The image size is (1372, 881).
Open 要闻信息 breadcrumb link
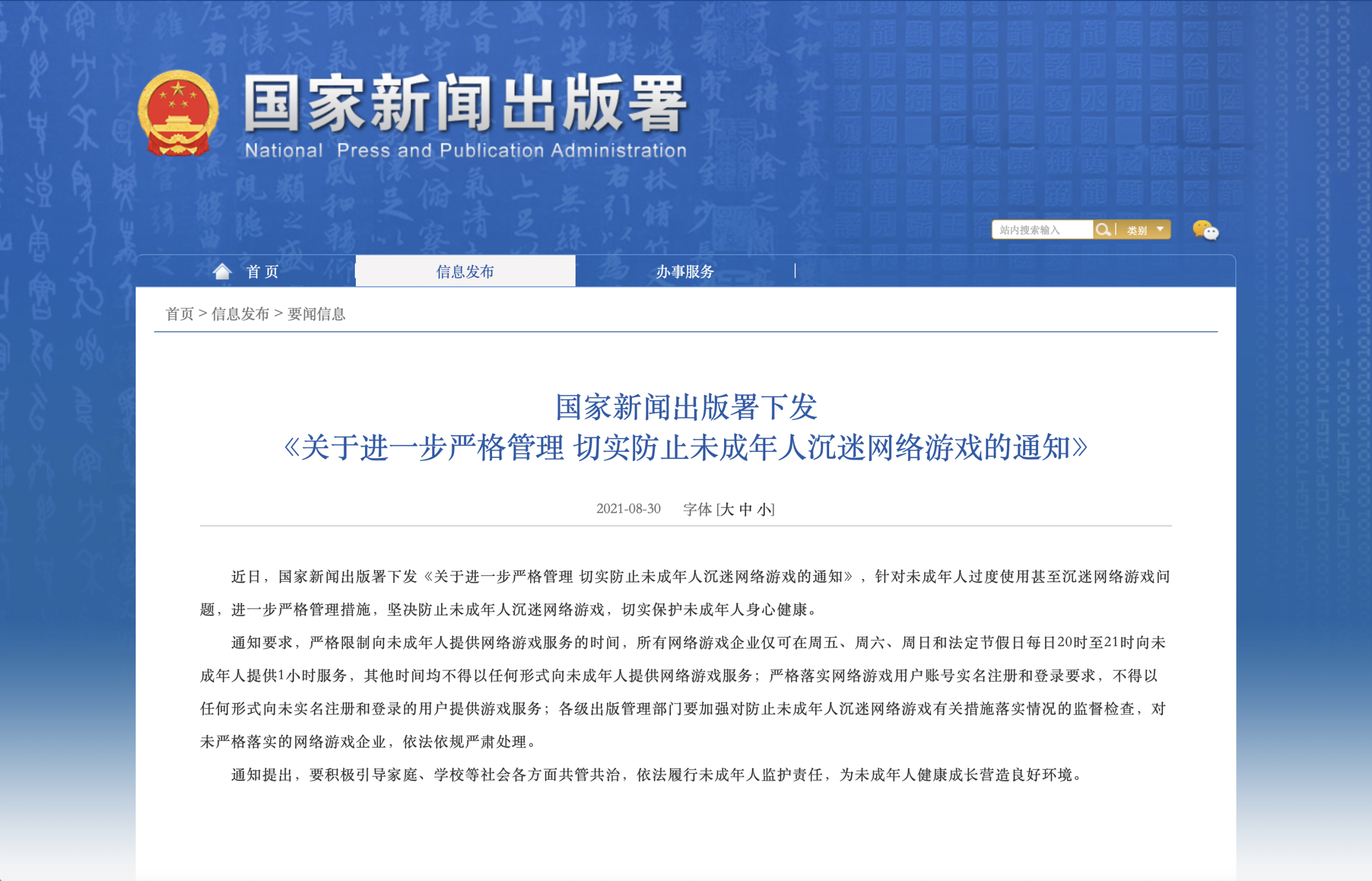click(x=316, y=314)
